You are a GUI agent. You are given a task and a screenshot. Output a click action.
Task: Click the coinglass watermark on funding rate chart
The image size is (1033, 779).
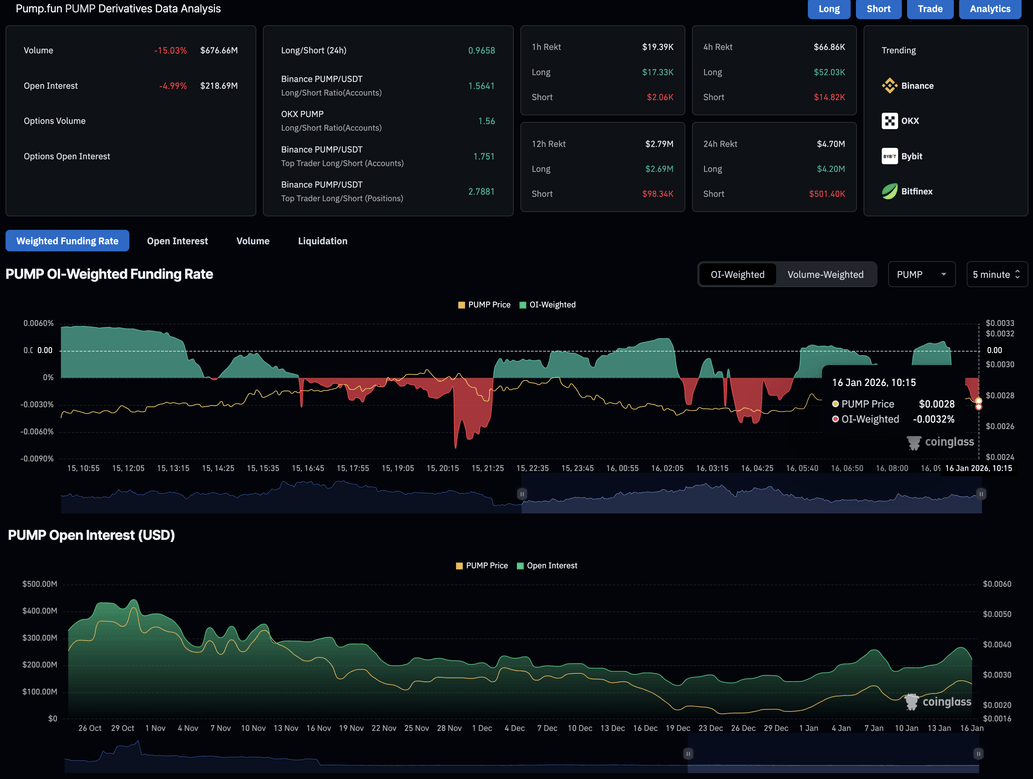pos(939,441)
